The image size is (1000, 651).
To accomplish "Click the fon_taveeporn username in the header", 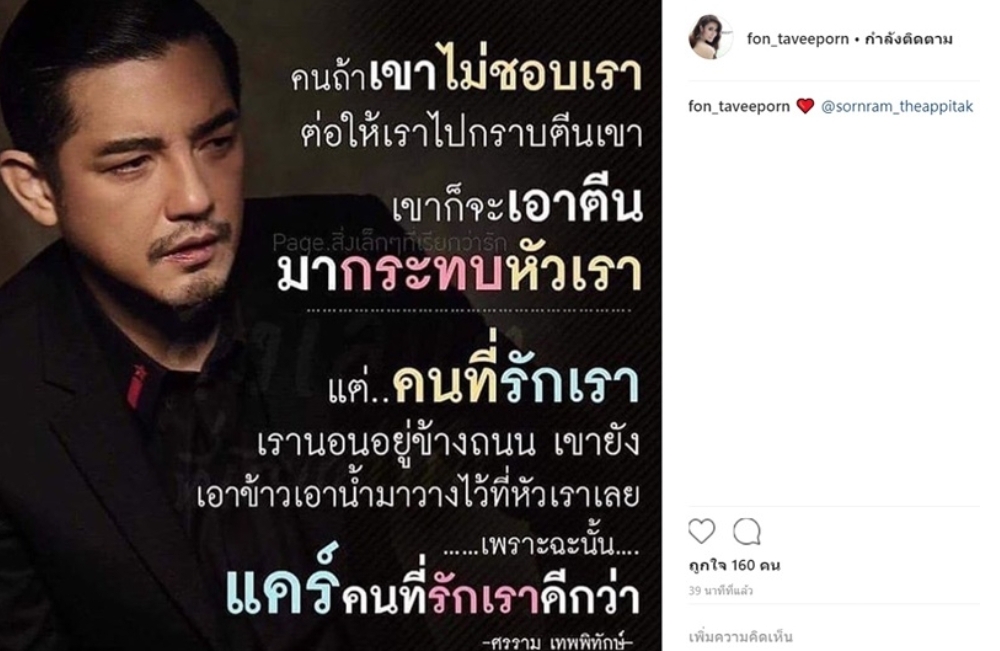I will (797, 39).
